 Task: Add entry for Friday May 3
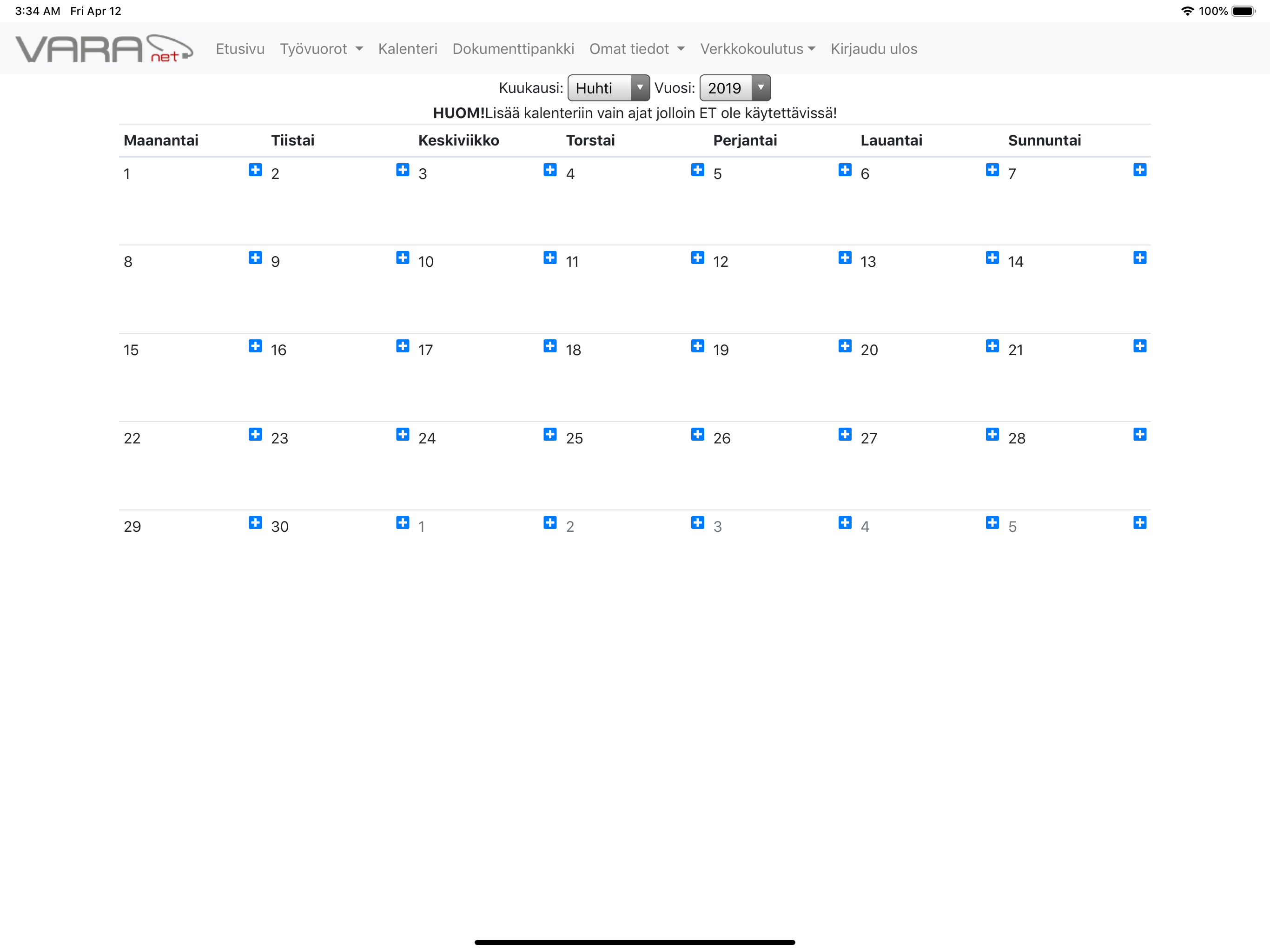pyautogui.click(x=845, y=522)
